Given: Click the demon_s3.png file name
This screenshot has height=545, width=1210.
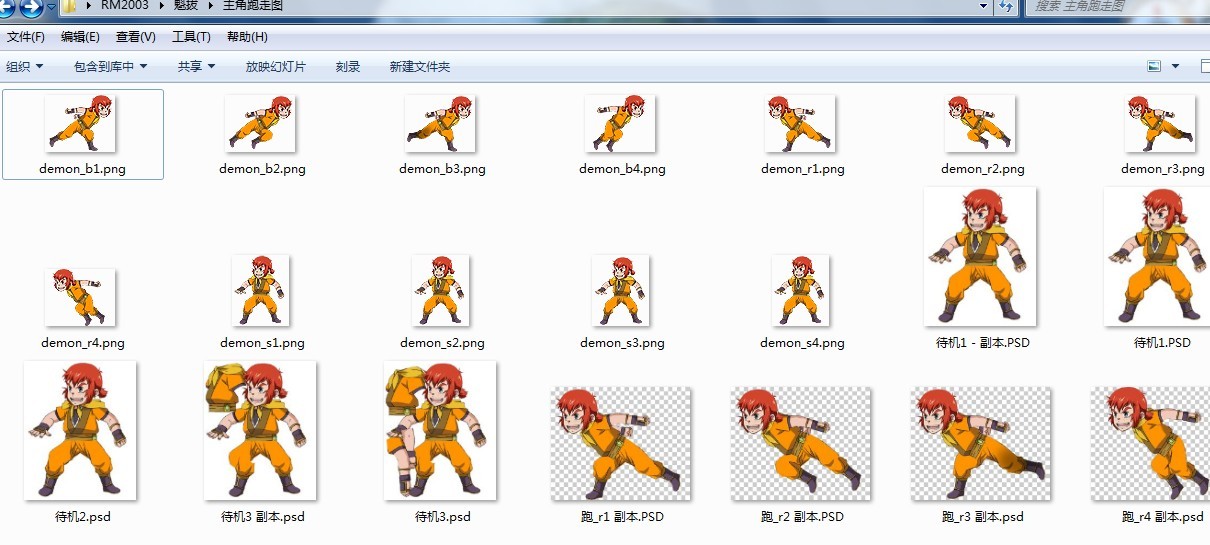Looking at the screenshot, I should tap(622, 343).
